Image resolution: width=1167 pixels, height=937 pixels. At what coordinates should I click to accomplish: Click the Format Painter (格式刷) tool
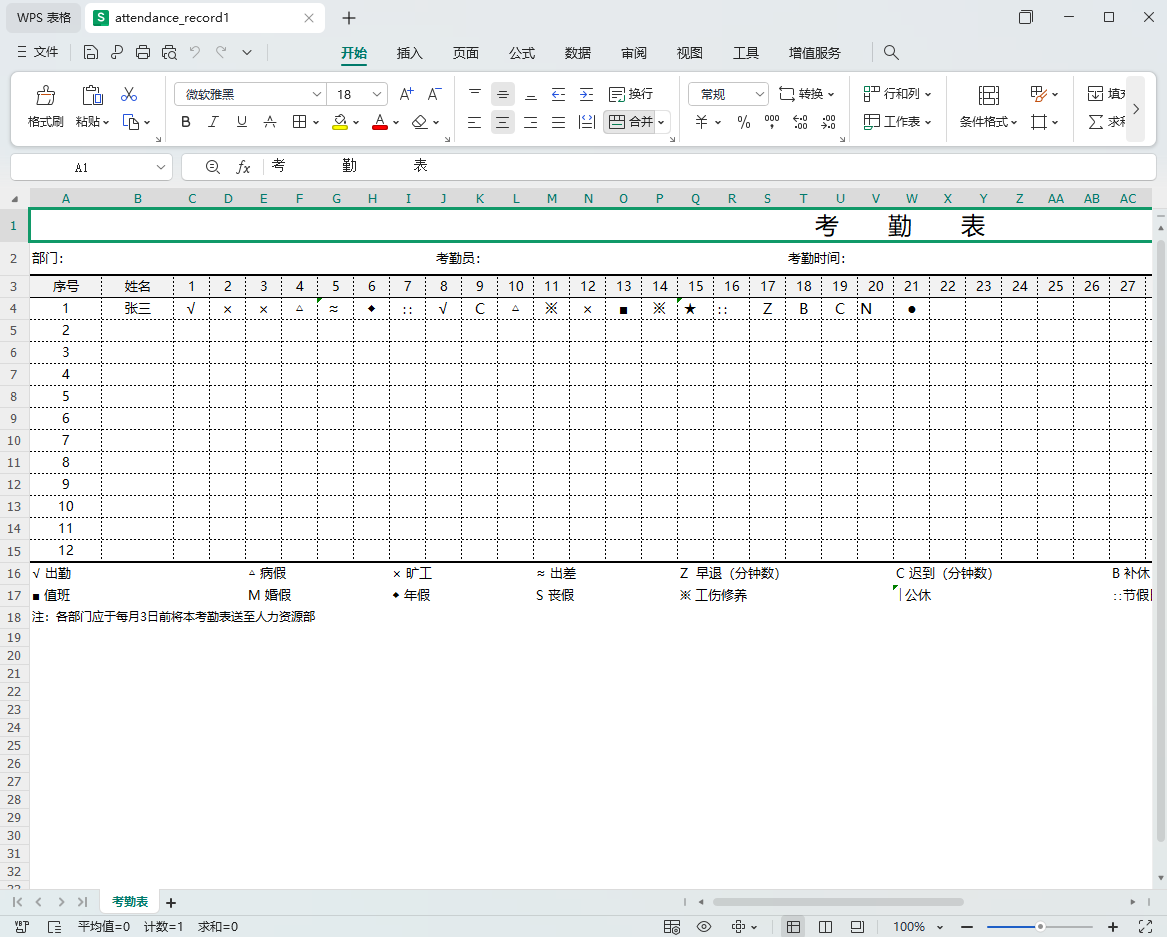tap(45, 106)
